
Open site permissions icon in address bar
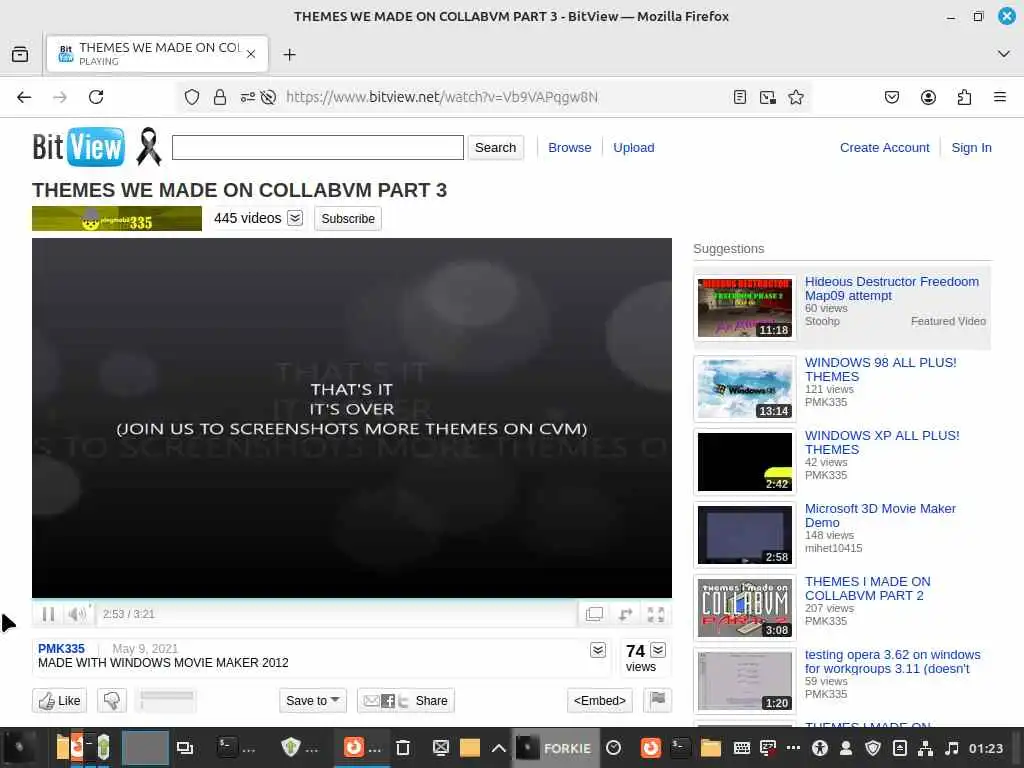(248, 97)
